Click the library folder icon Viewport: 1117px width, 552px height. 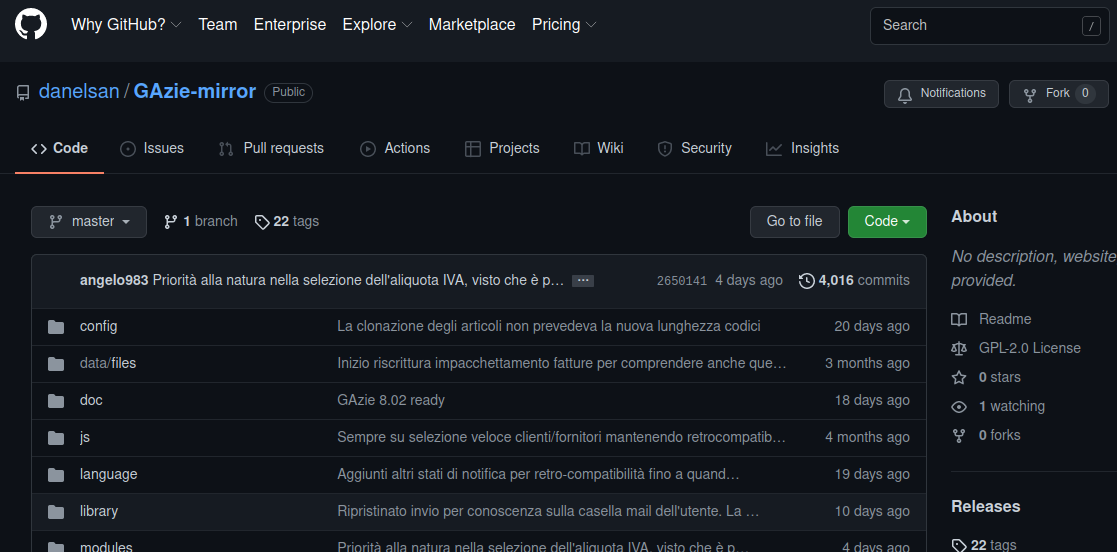click(56, 511)
